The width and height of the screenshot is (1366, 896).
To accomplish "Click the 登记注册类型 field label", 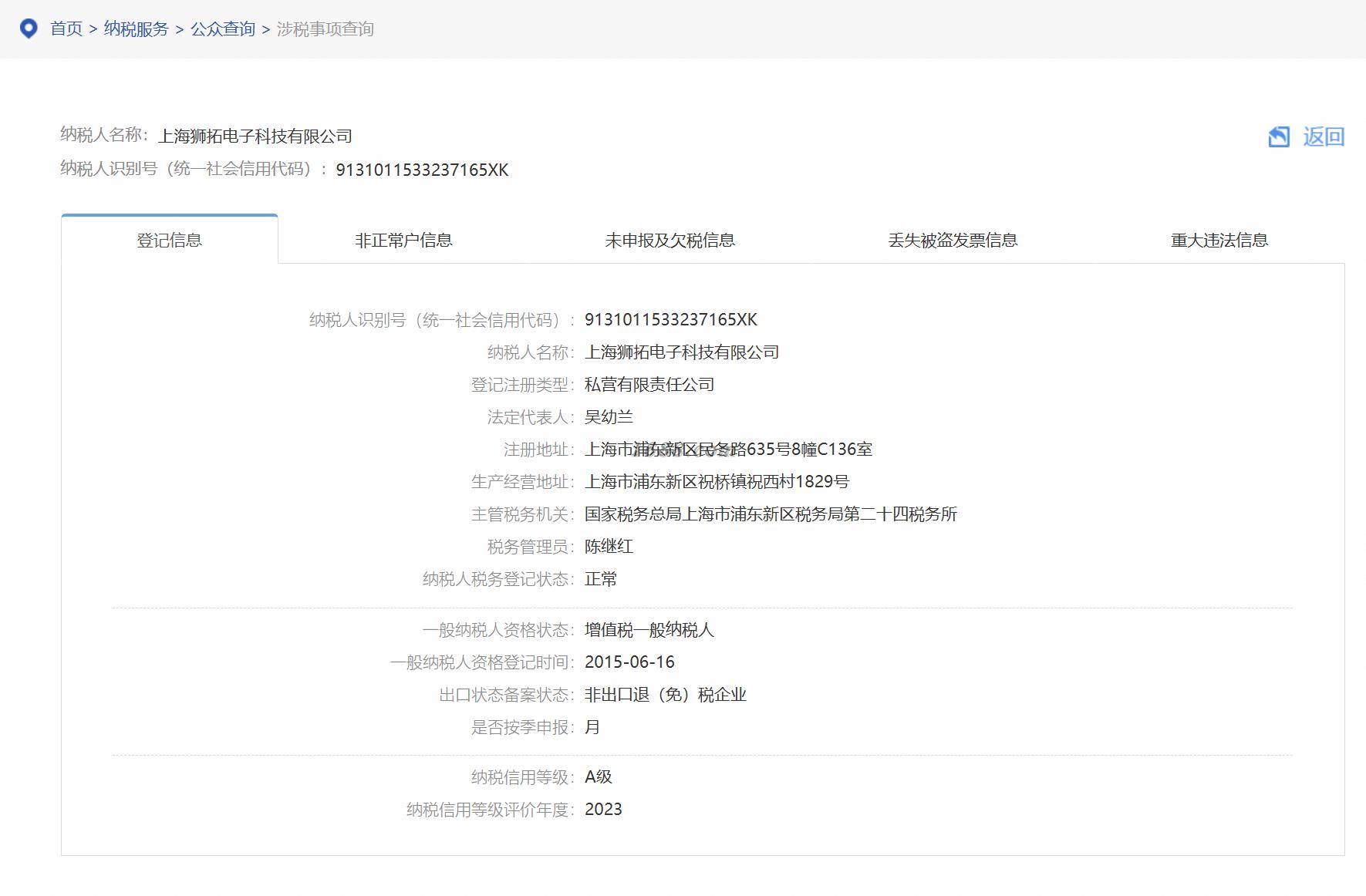I will point(522,385).
